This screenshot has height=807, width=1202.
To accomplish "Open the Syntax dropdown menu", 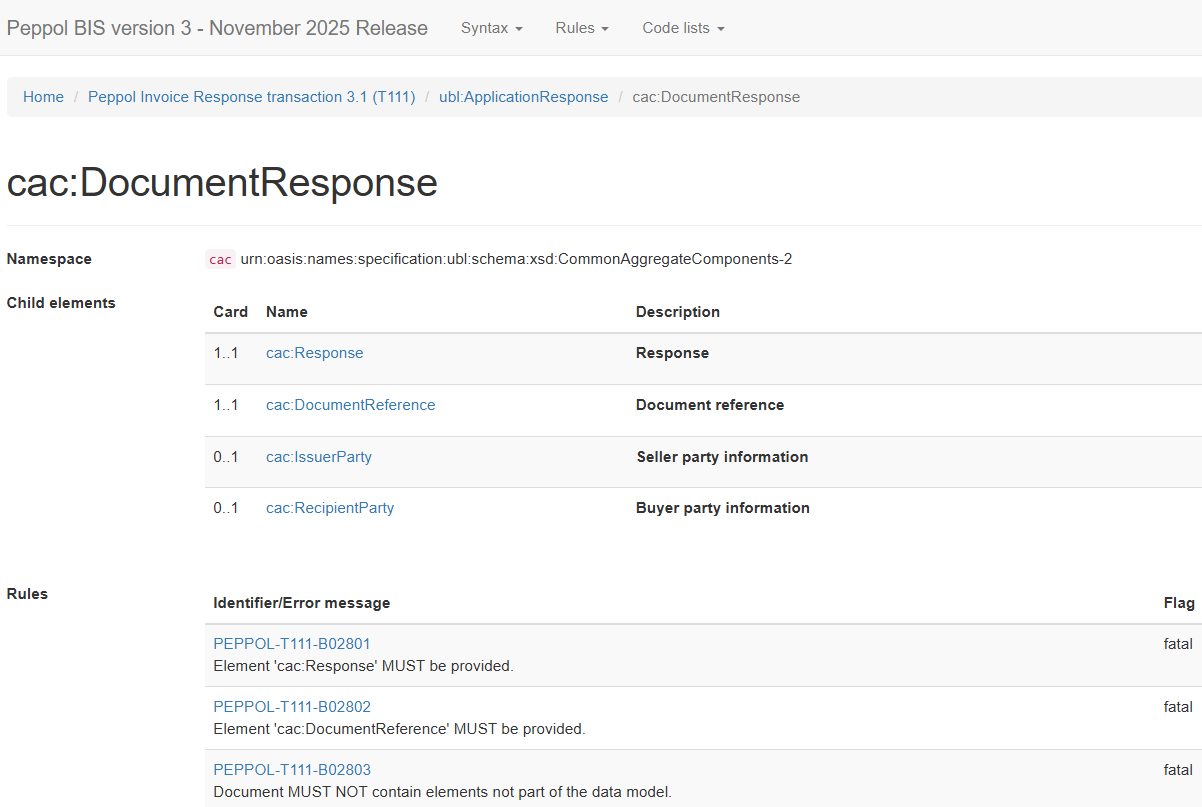I will tap(491, 28).
